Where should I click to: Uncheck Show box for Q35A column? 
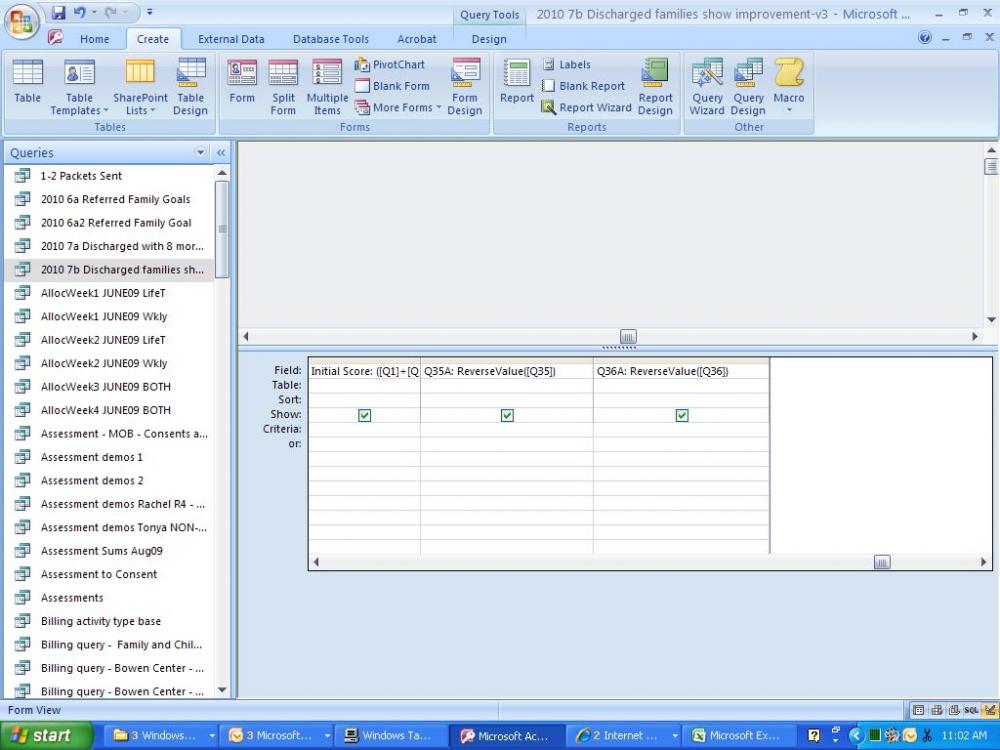507,415
